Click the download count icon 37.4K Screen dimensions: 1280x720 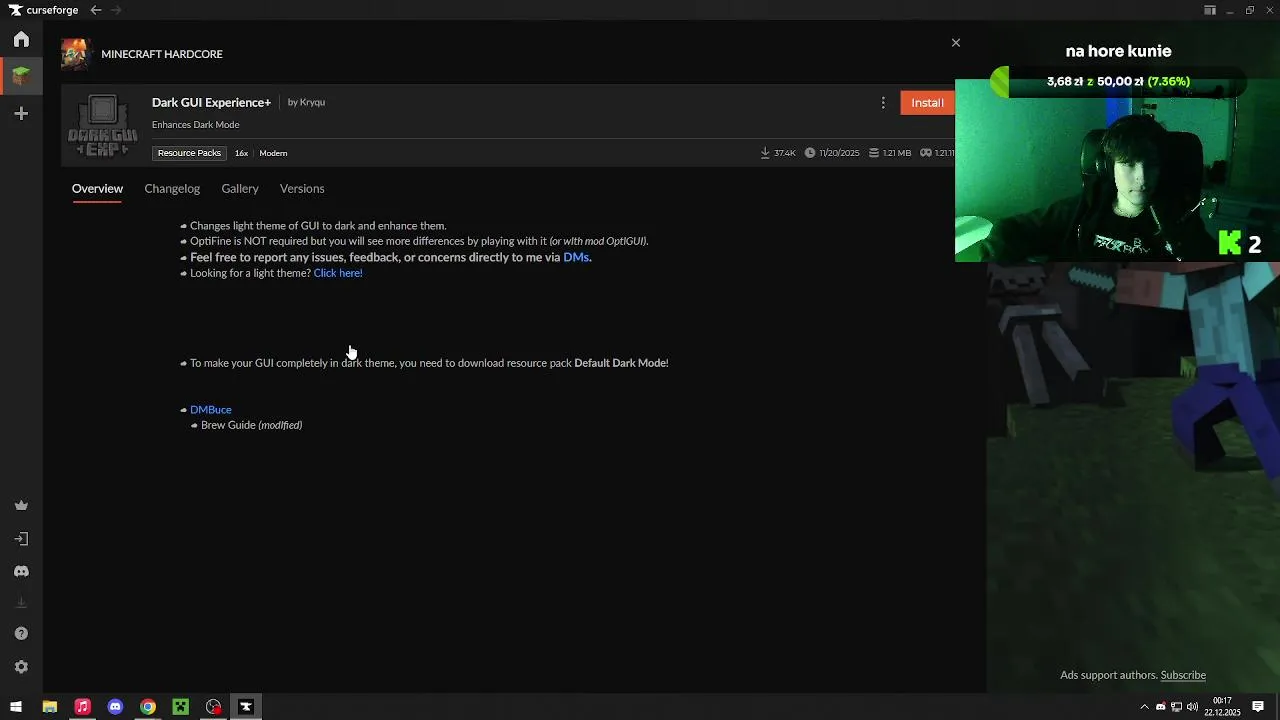(x=765, y=153)
